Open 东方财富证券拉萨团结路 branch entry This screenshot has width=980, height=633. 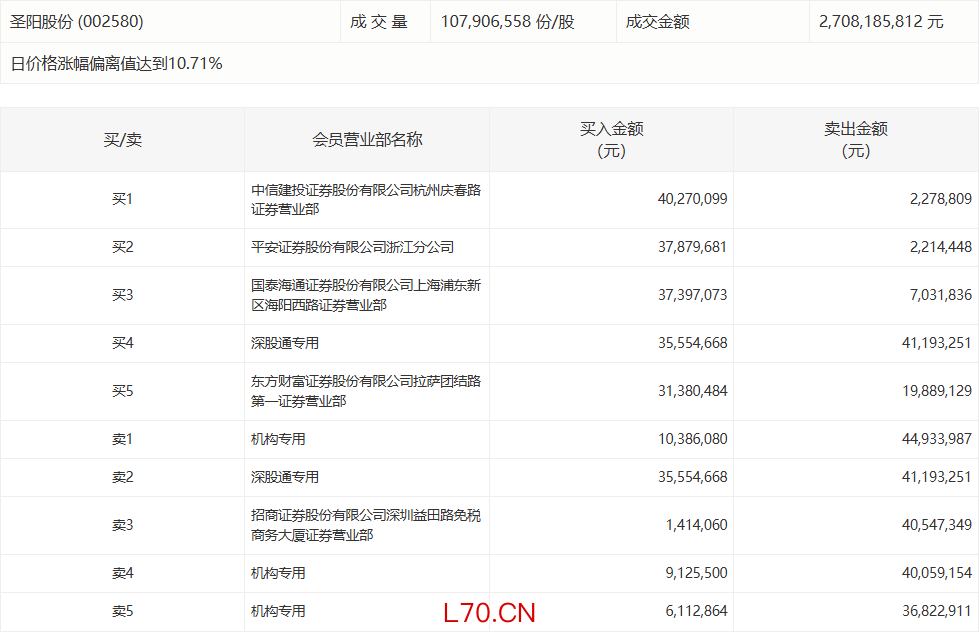pyautogui.click(x=365, y=391)
